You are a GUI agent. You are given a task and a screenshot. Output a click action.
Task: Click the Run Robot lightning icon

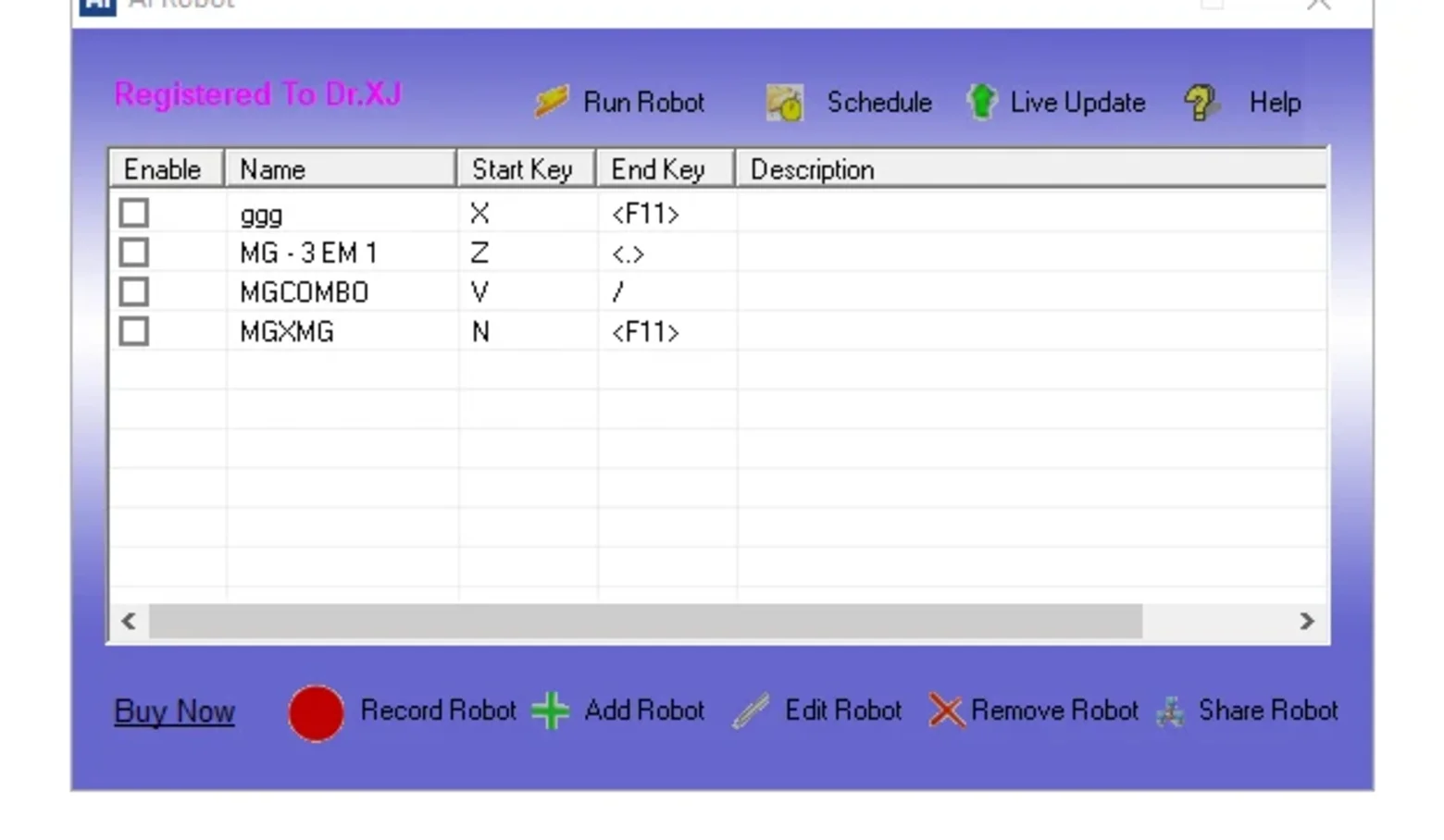pos(551,101)
